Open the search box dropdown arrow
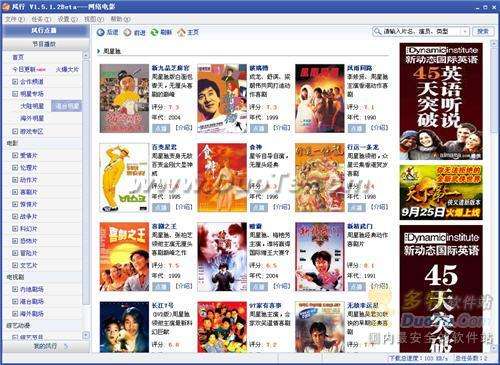This screenshot has height=365, width=500. pos(465,32)
